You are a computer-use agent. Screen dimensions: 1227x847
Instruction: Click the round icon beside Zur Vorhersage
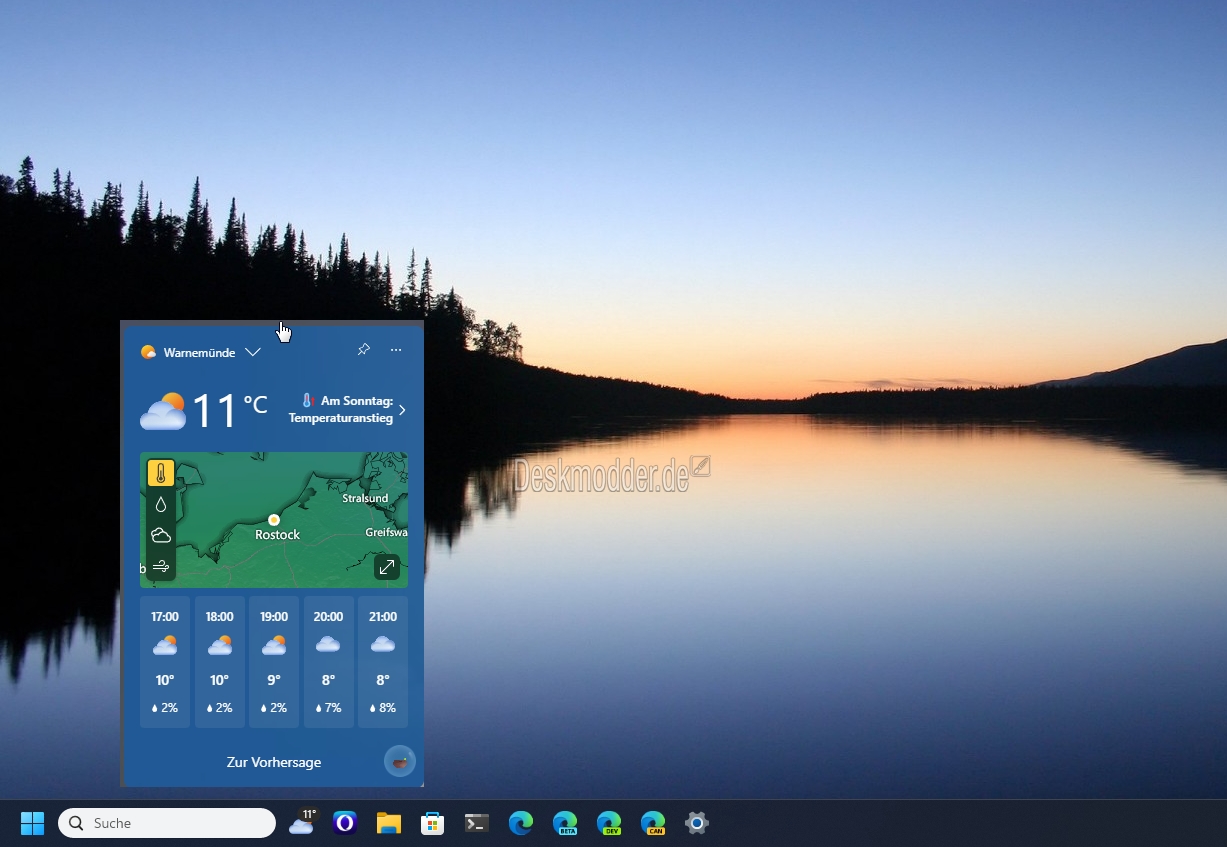pyautogui.click(x=400, y=762)
